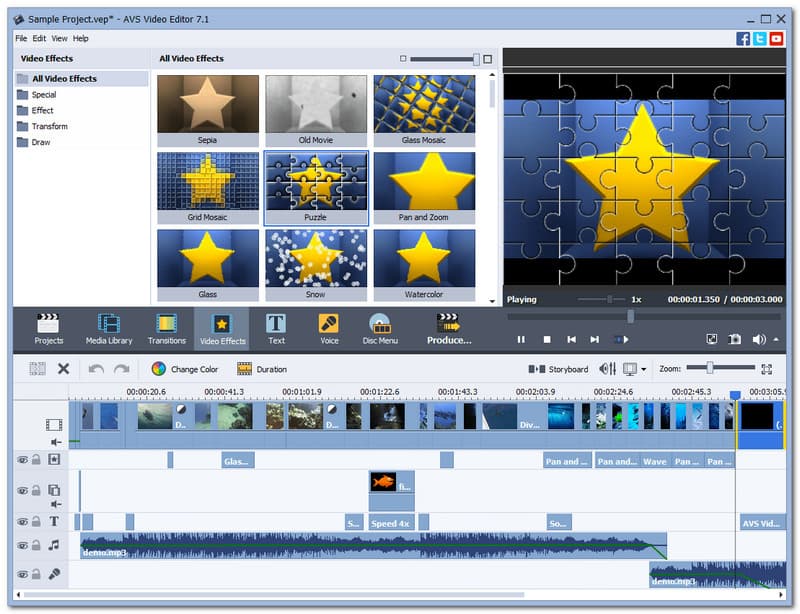Viewport: 800px width, 614px height.
Task: Expand the volume control arrow
Action: pos(776,339)
